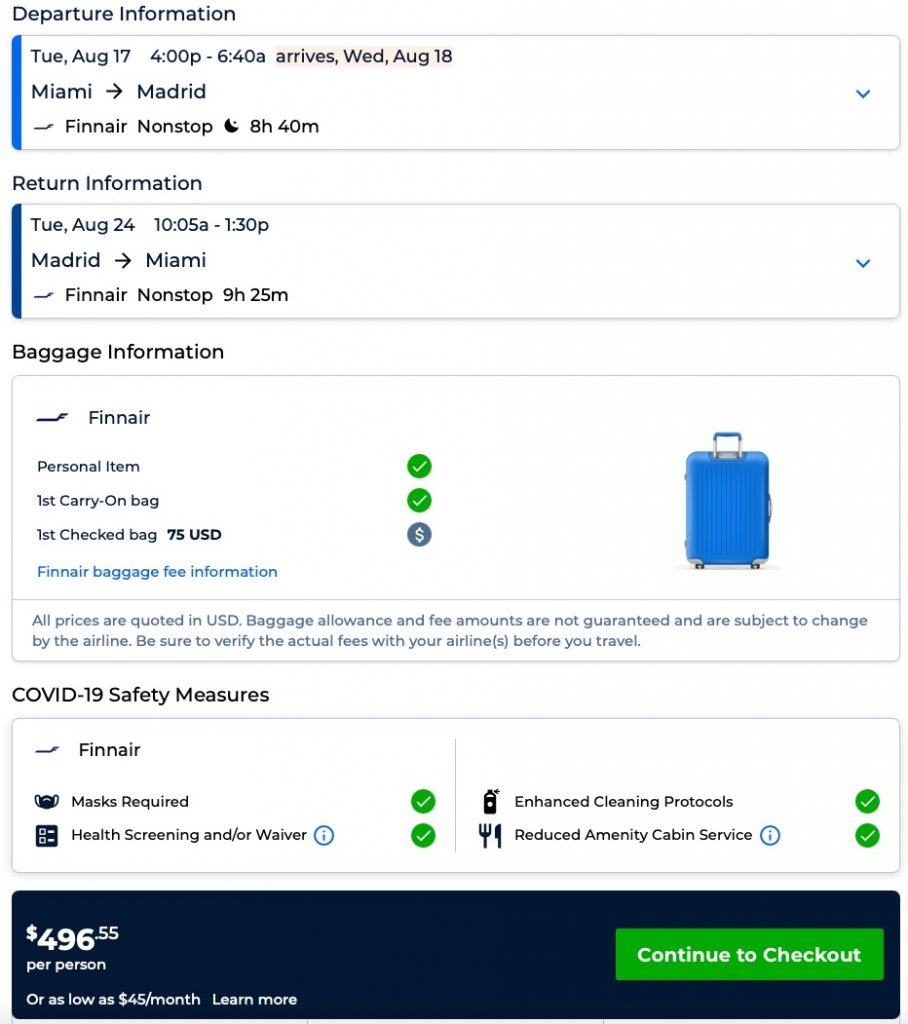Click the Personal Item green checkmark
Screen dimensions: 908x1024
419,466
